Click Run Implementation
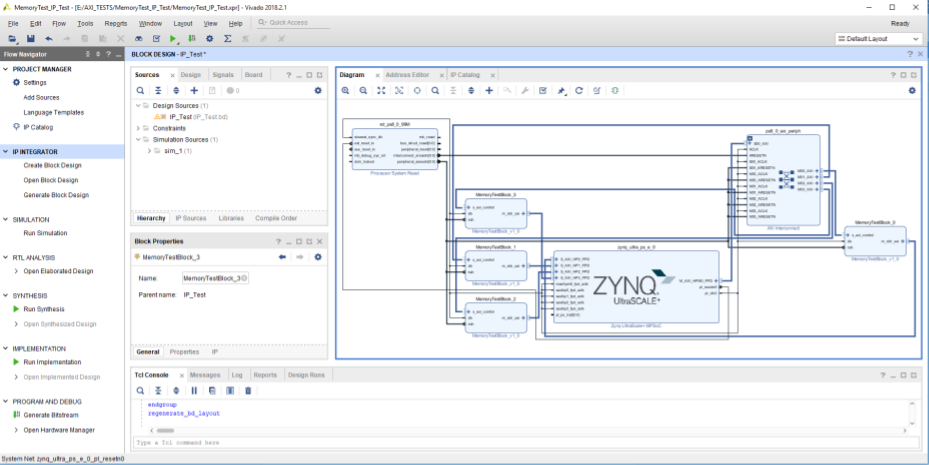The width and height of the screenshot is (929, 465). [52, 362]
